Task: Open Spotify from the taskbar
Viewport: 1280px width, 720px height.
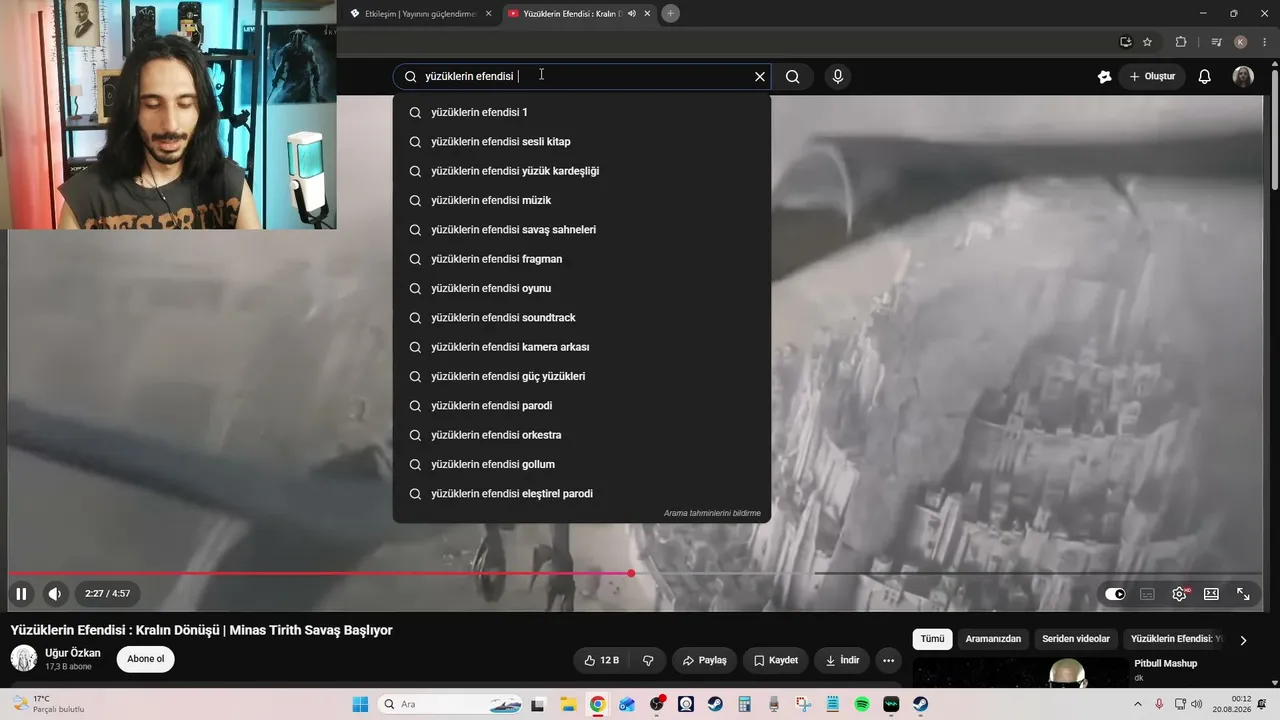Action: (x=862, y=704)
